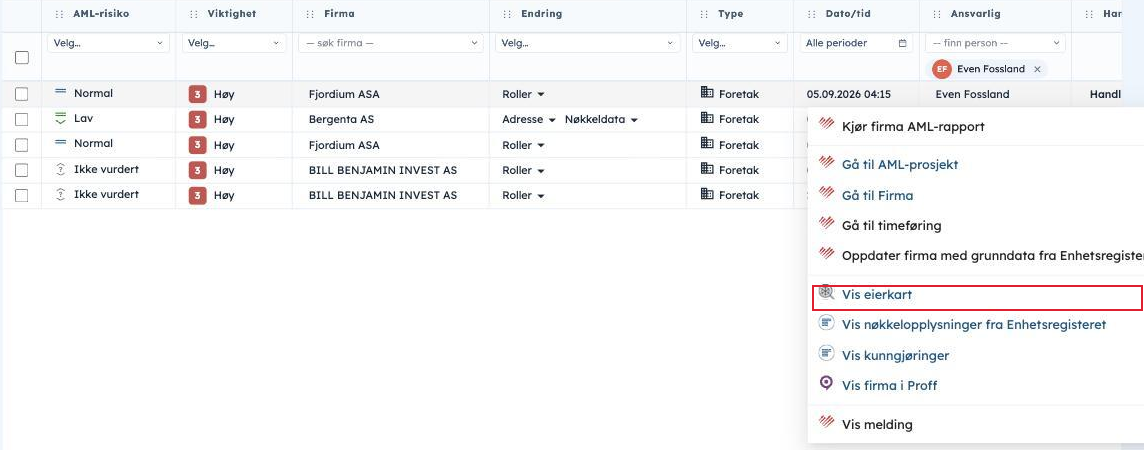Click the Proff location pin icon
Screen dimensions: 1144x450
point(826,383)
